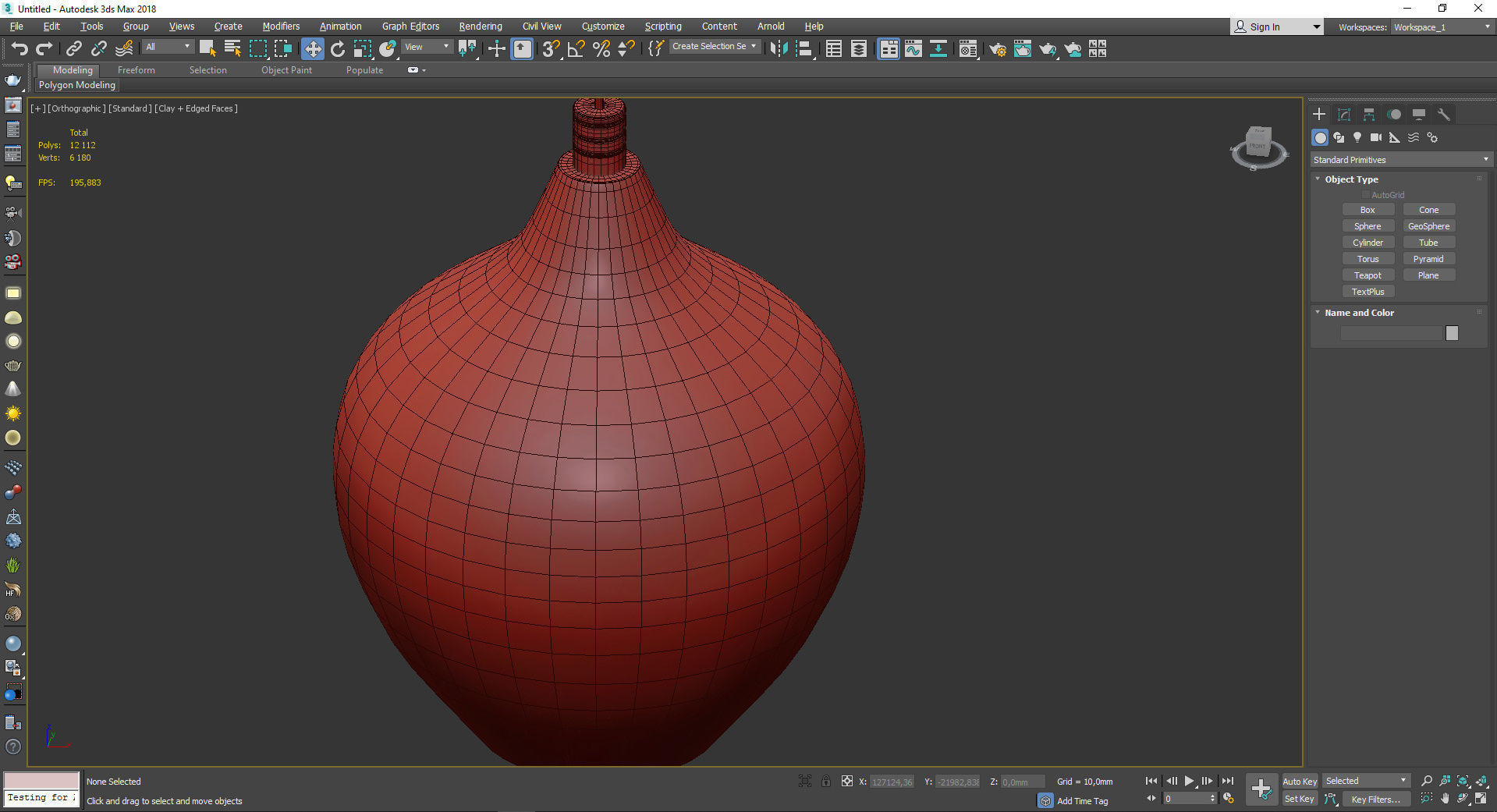
Task: Click the Play Animation button
Action: pos(1189,781)
